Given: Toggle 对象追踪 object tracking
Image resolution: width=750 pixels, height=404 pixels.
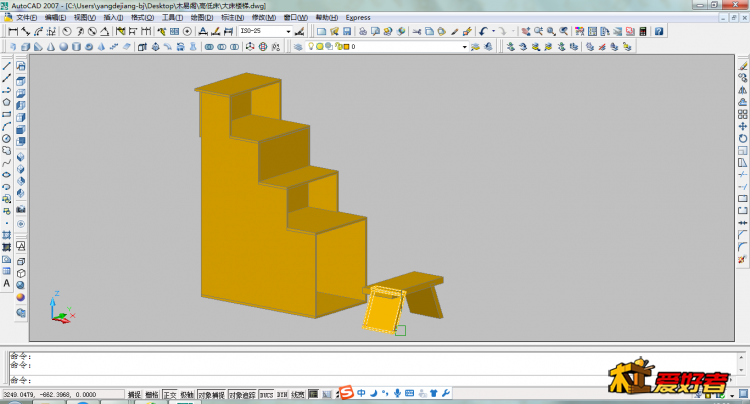Looking at the screenshot, I should pyautogui.click(x=242, y=394).
